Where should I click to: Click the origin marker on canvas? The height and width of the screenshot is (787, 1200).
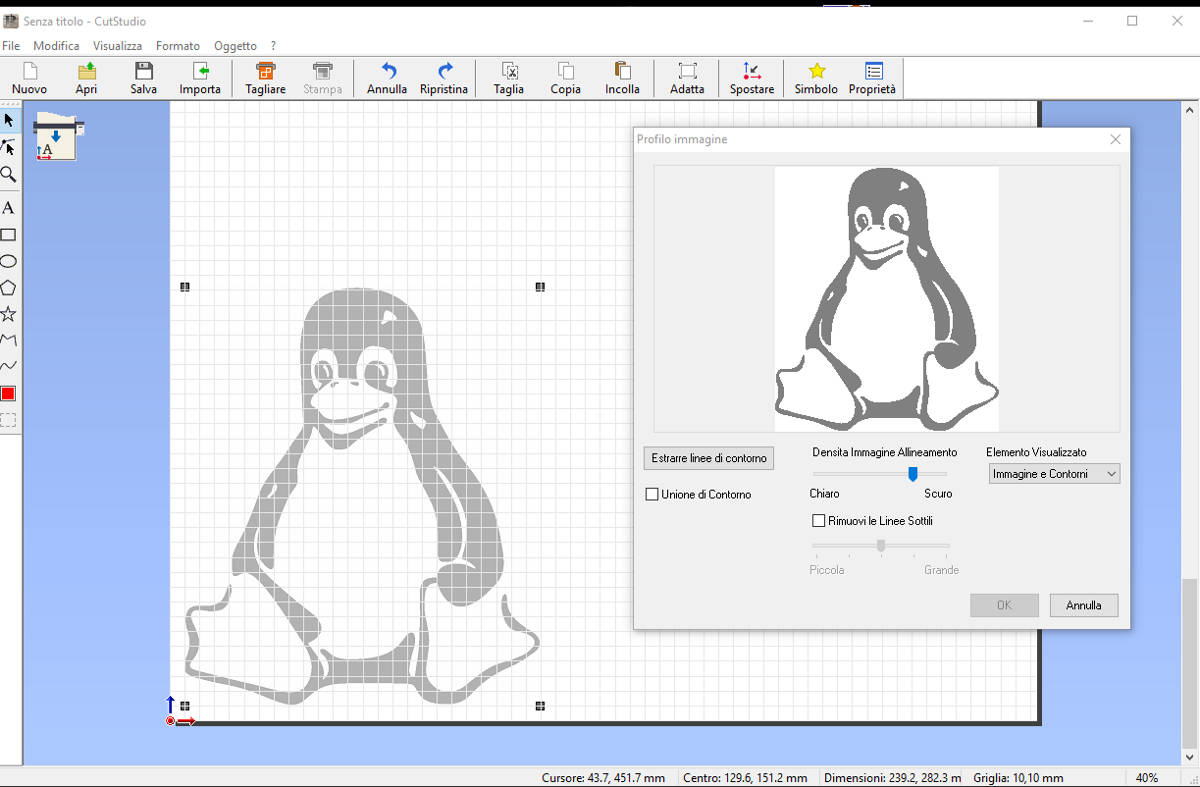(171, 720)
